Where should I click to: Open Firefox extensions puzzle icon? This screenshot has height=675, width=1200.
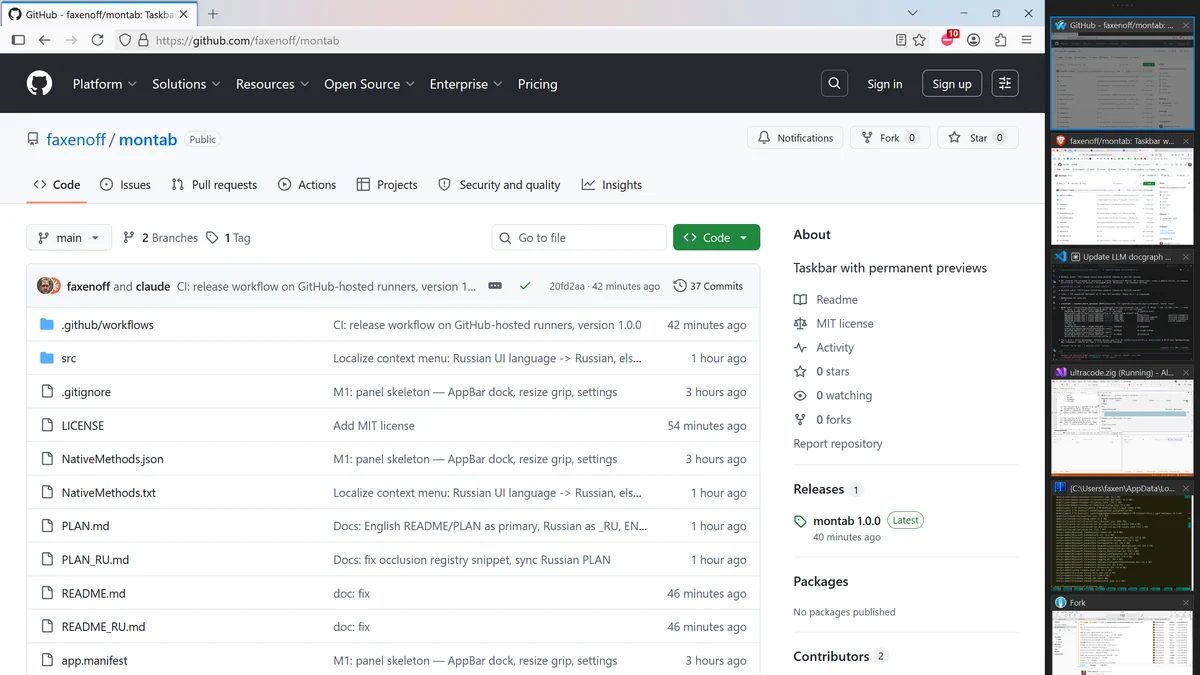1000,40
